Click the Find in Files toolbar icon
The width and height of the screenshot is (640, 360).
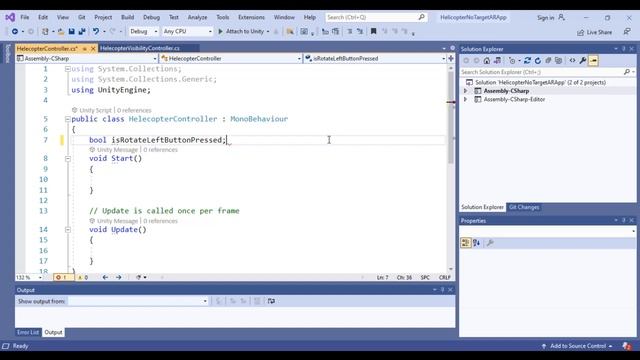point(290,31)
